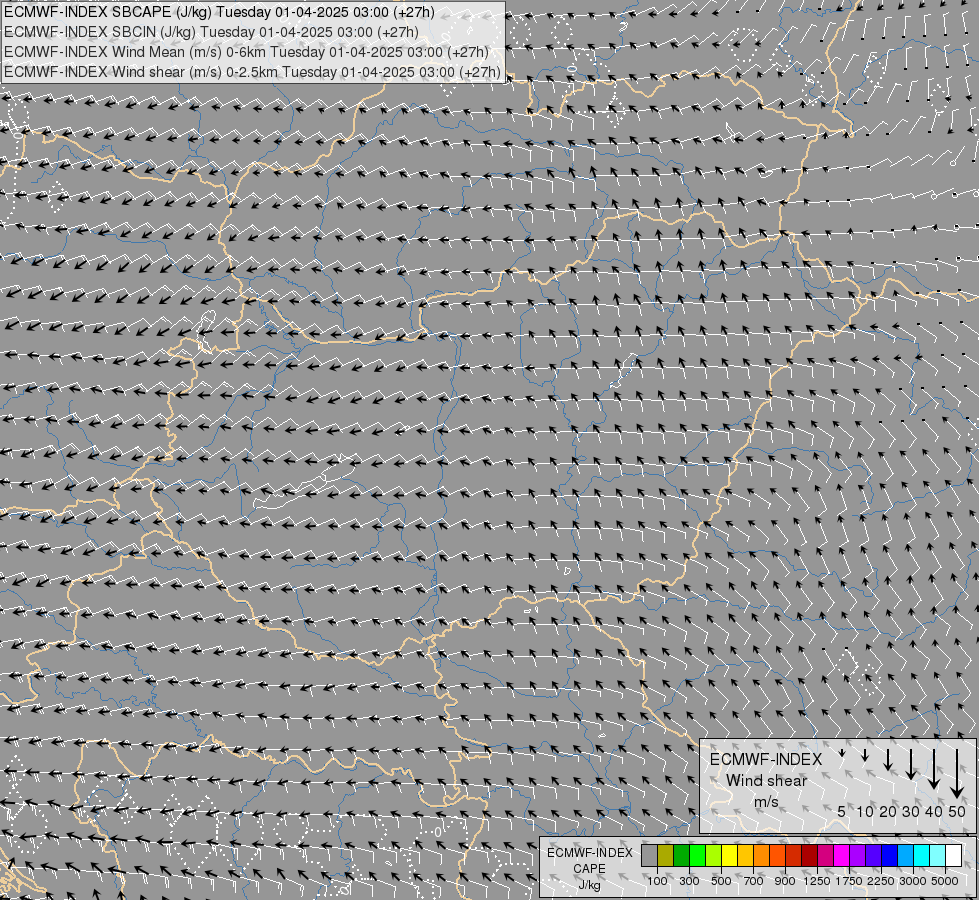The height and width of the screenshot is (900, 979).
Task: Click the 5 label under shear arrows
Action: pyautogui.click(x=842, y=812)
